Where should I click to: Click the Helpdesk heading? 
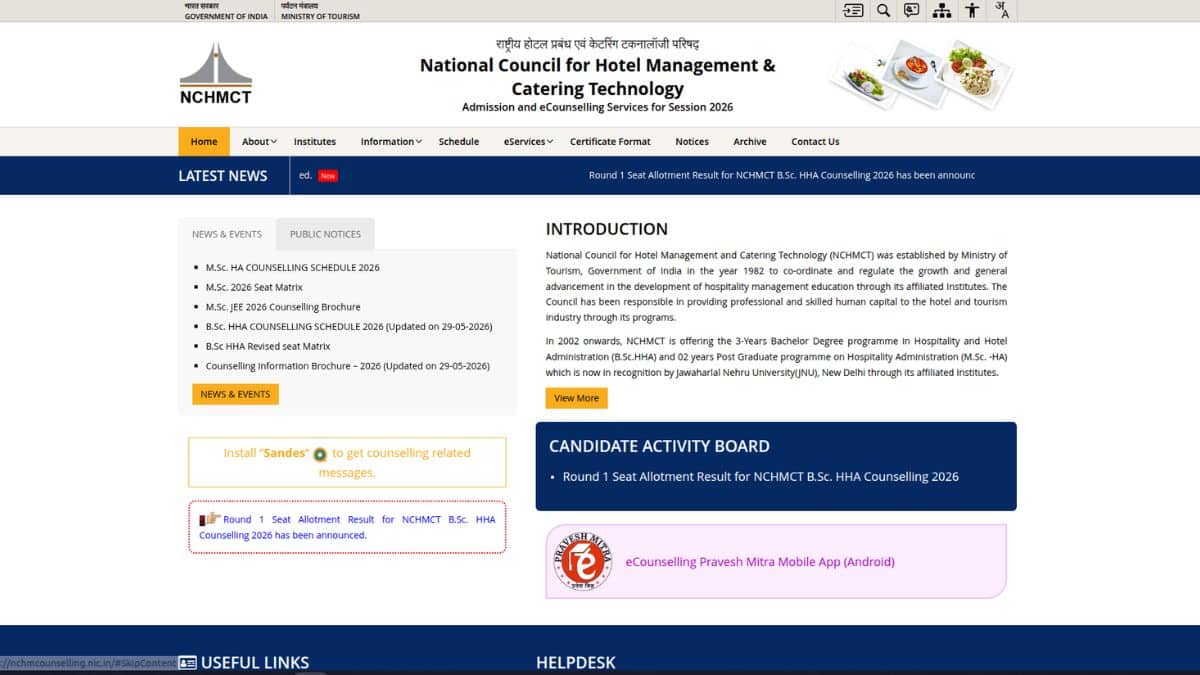pos(576,662)
